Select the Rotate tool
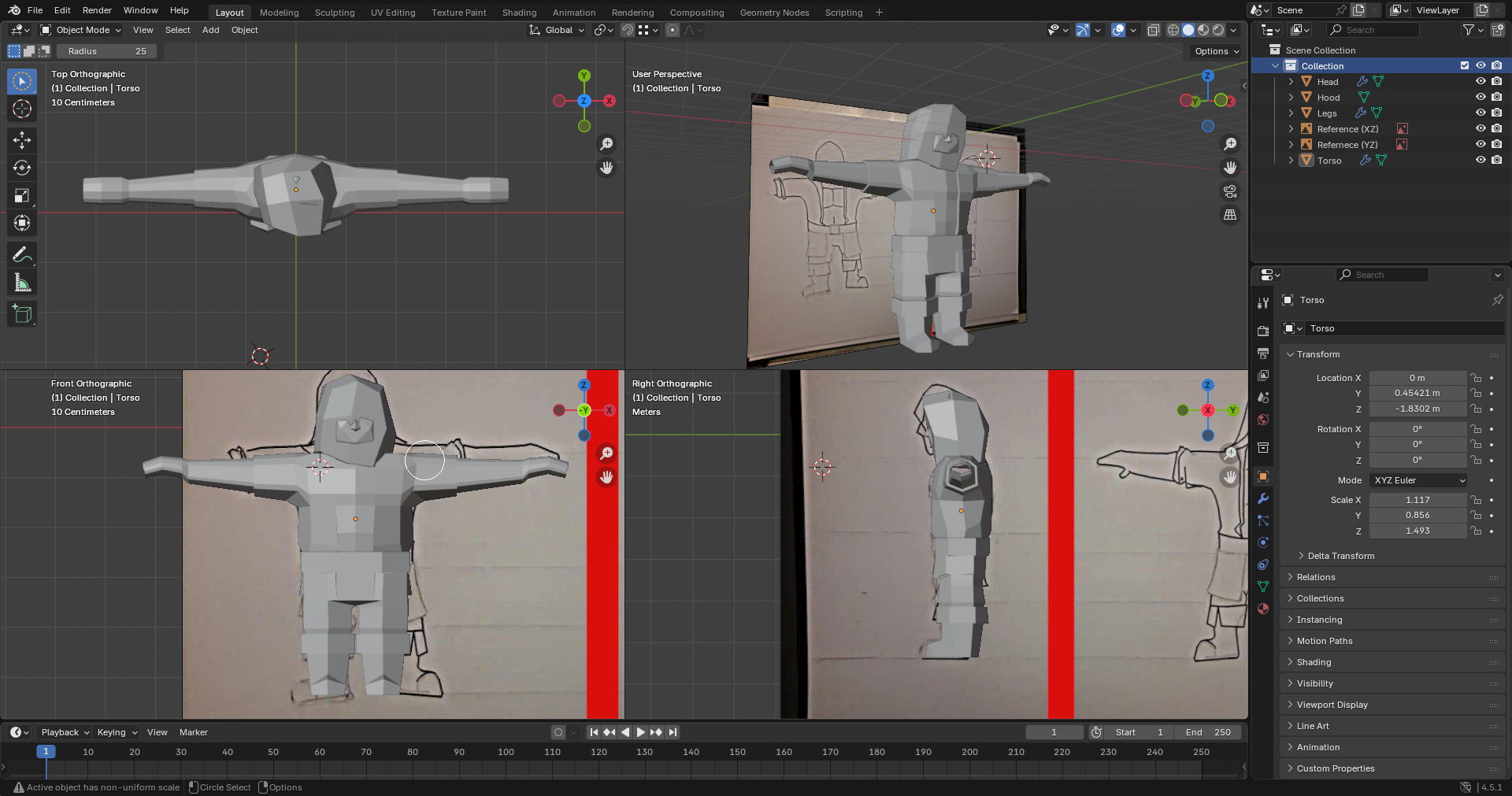 tap(22, 168)
